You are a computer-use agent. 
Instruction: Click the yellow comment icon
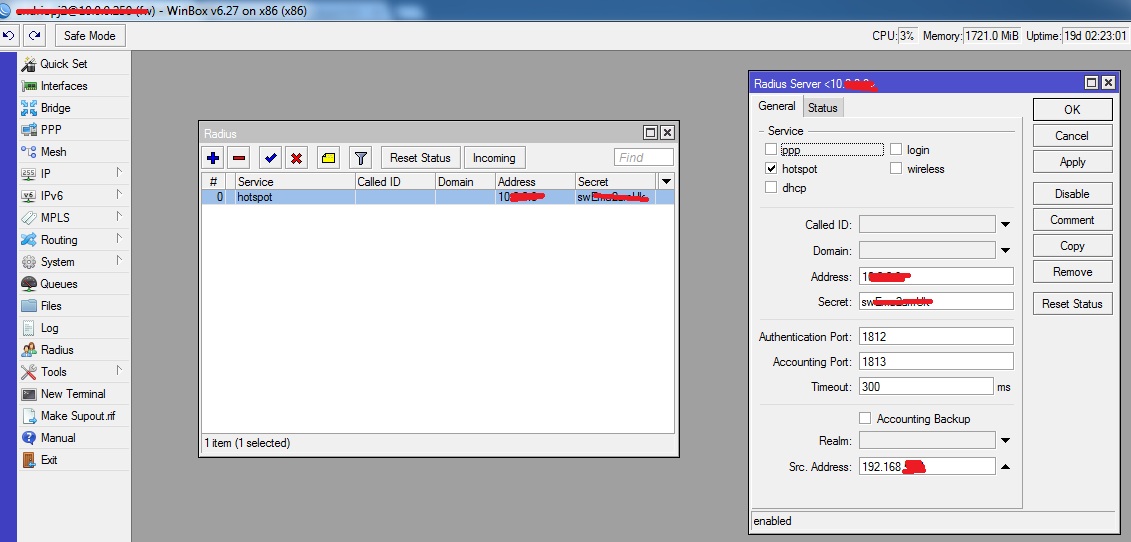pyautogui.click(x=328, y=157)
